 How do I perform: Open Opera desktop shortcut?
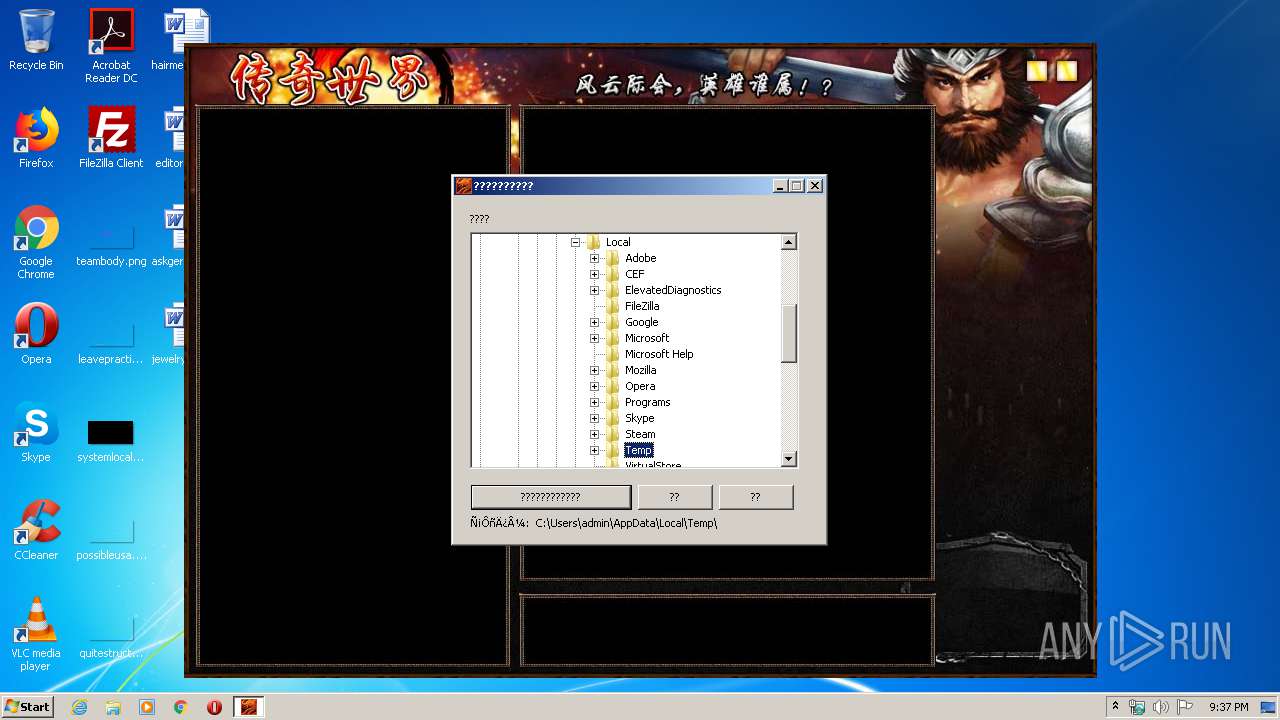coord(36,334)
